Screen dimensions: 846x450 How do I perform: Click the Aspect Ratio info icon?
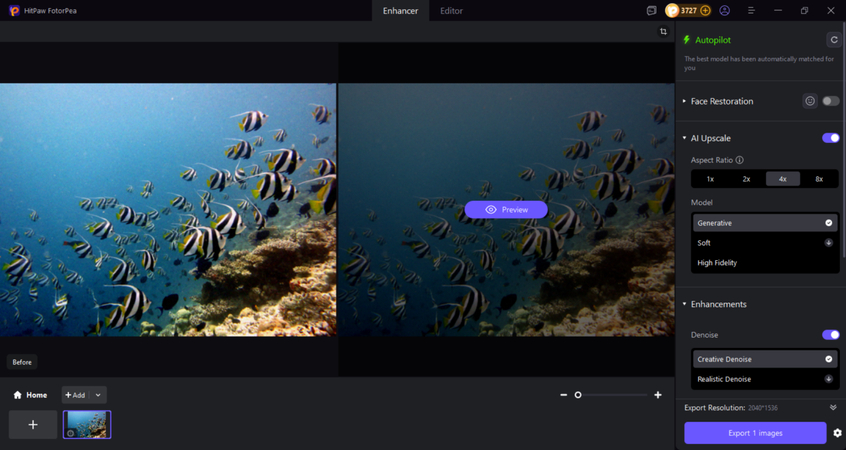pos(740,160)
